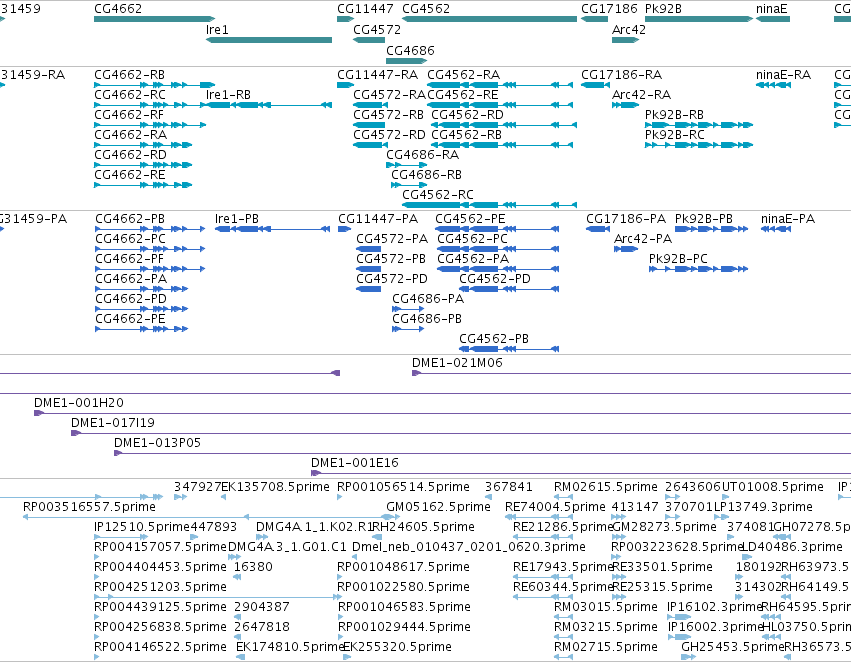851x662 pixels.
Task: Click EST EK255320.5prime
Action: pos(397,647)
